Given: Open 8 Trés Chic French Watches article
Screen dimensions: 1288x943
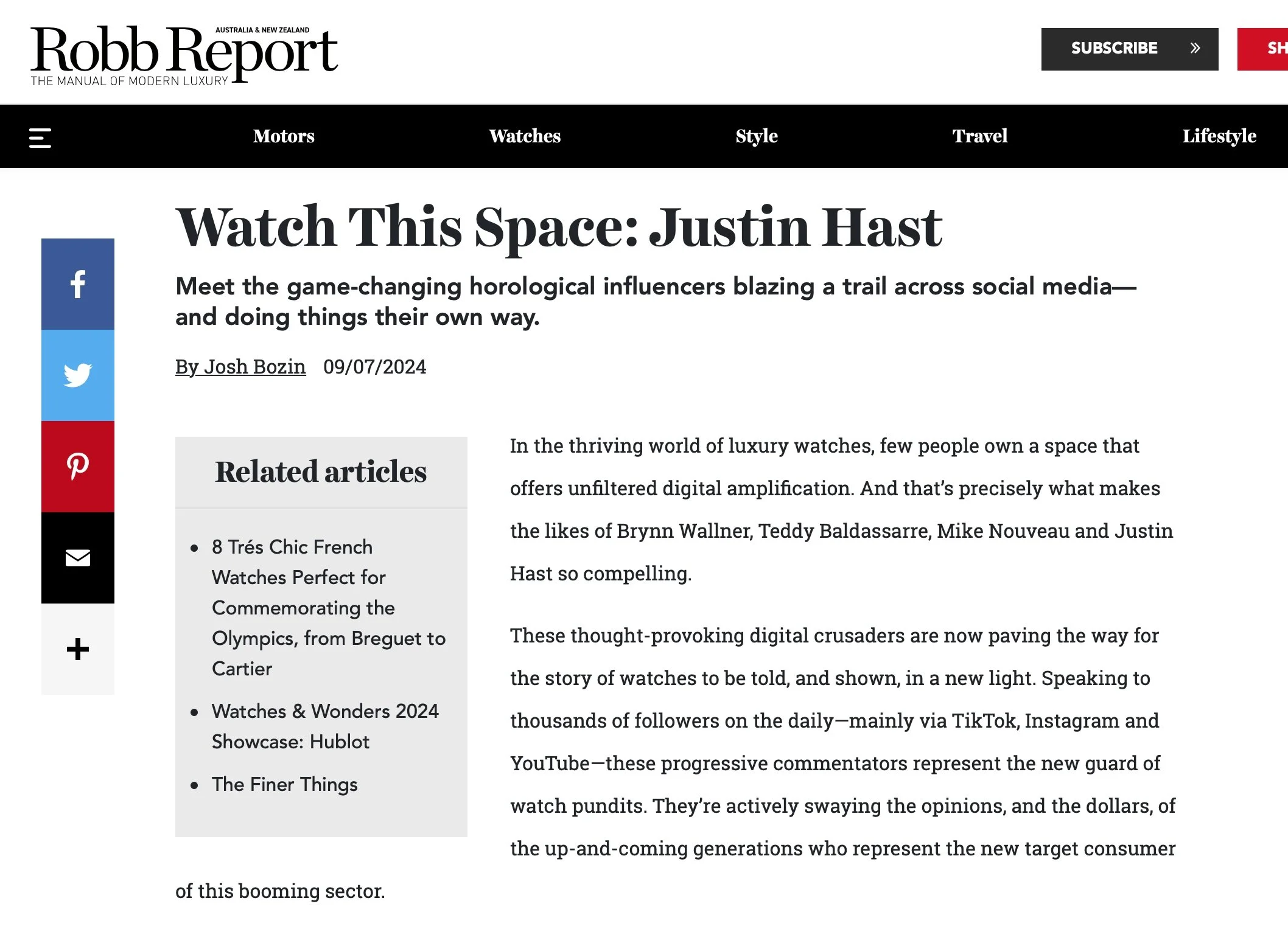Looking at the screenshot, I should tap(328, 608).
